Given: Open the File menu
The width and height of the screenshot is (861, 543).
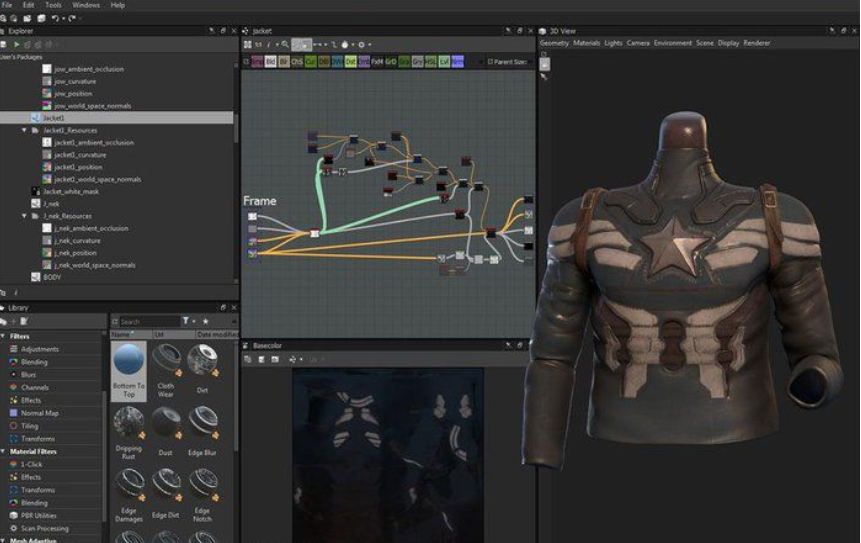Looking at the screenshot, I should pos(7,5).
